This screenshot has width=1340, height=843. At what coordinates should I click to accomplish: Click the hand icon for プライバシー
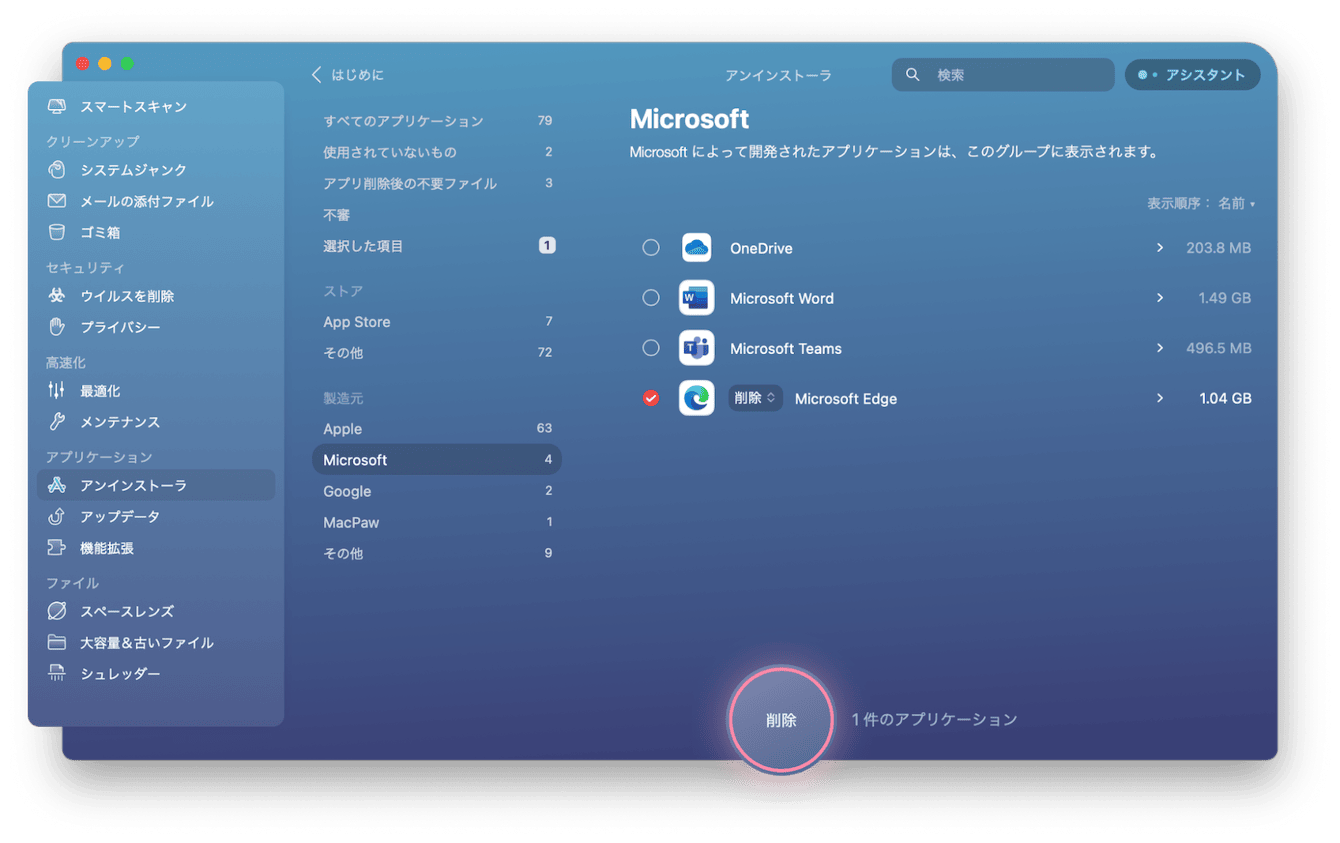[57, 327]
